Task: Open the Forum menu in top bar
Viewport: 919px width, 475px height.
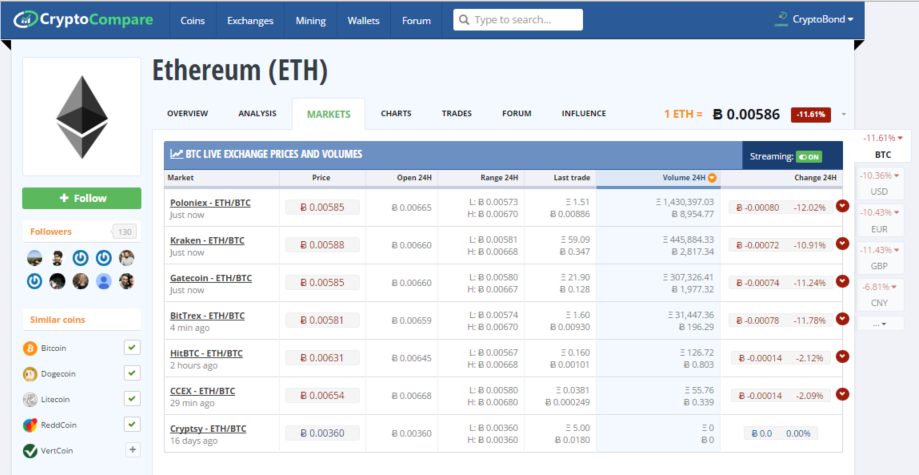Action: tap(416, 21)
